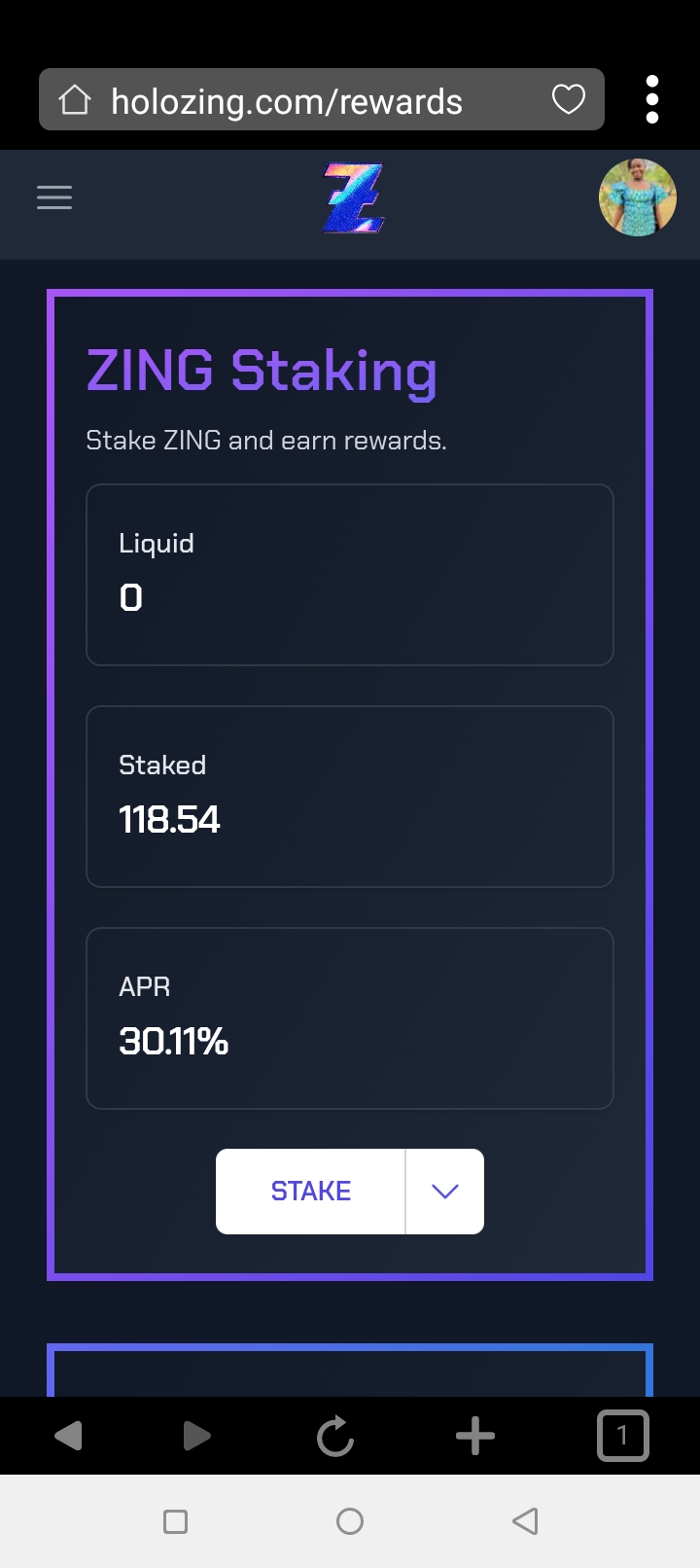Expand the stake options dropdown arrow
Image resolution: width=700 pixels, height=1568 pixels.
tap(445, 1192)
